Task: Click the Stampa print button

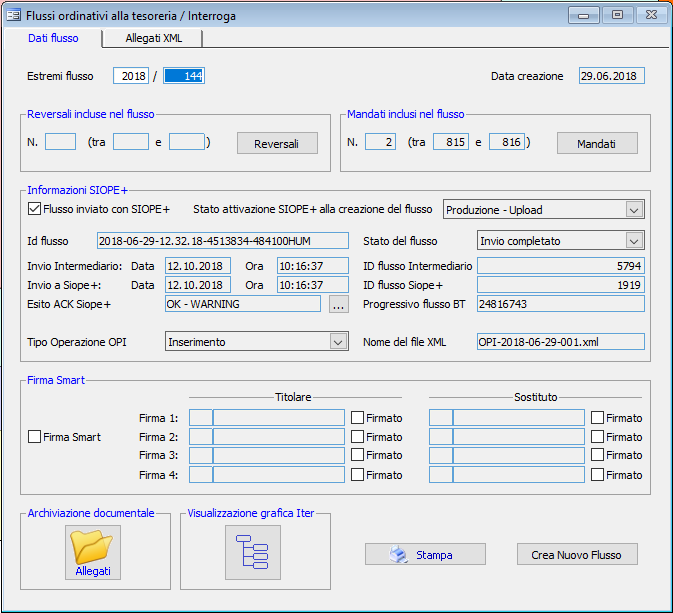Action: 425,554
